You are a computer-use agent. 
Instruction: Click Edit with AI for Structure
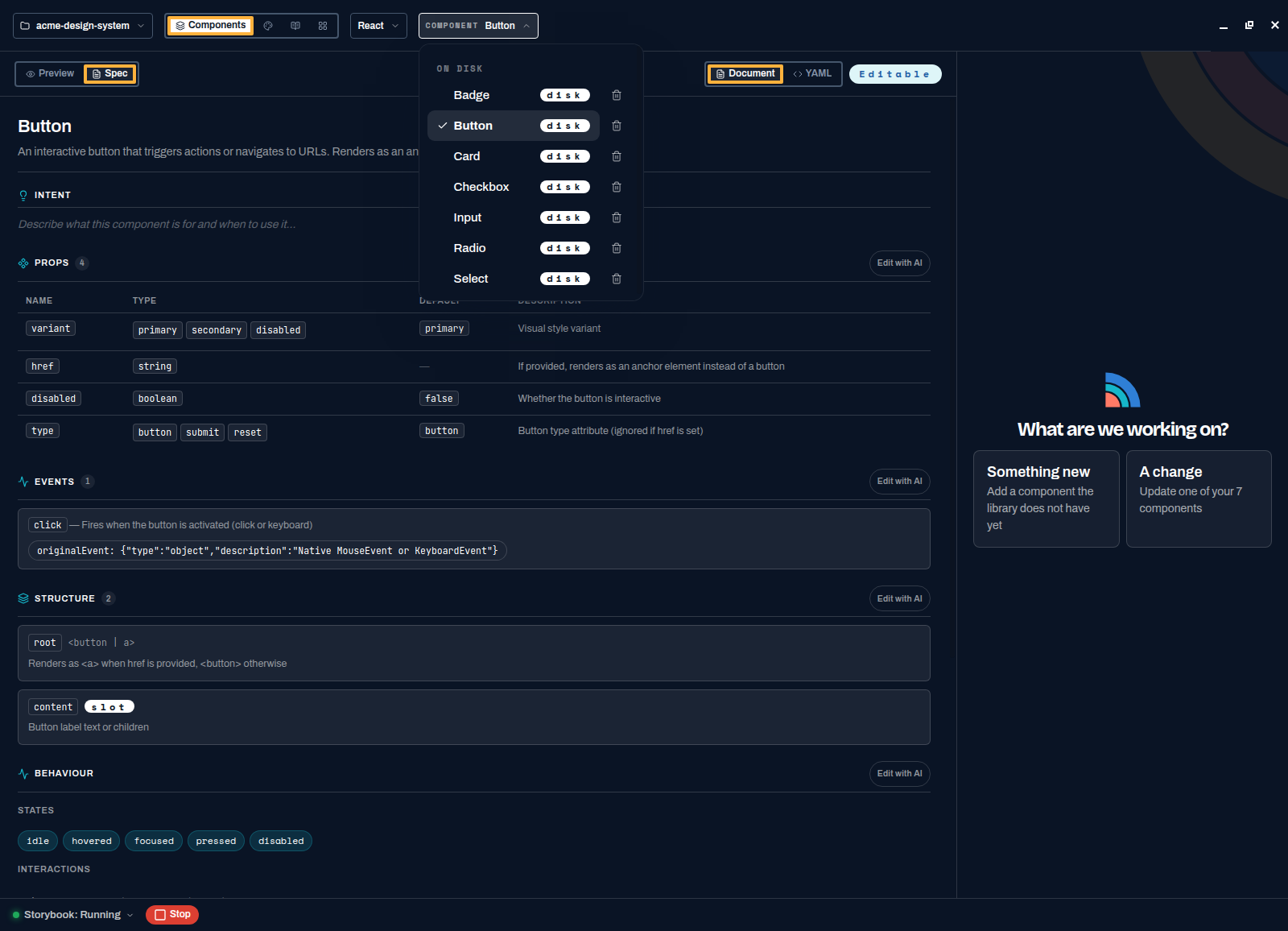[x=900, y=598]
